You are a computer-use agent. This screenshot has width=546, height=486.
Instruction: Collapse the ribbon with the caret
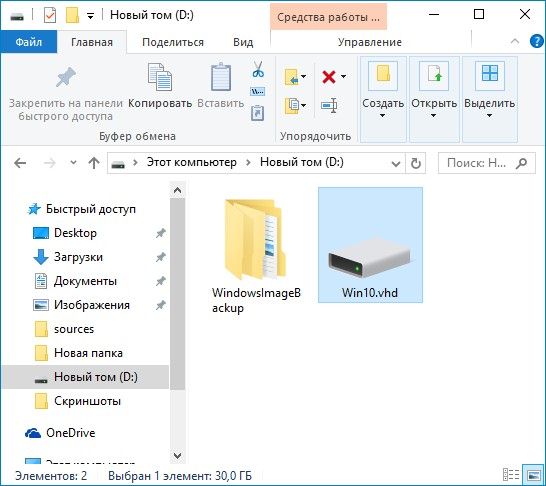tap(515, 41)
